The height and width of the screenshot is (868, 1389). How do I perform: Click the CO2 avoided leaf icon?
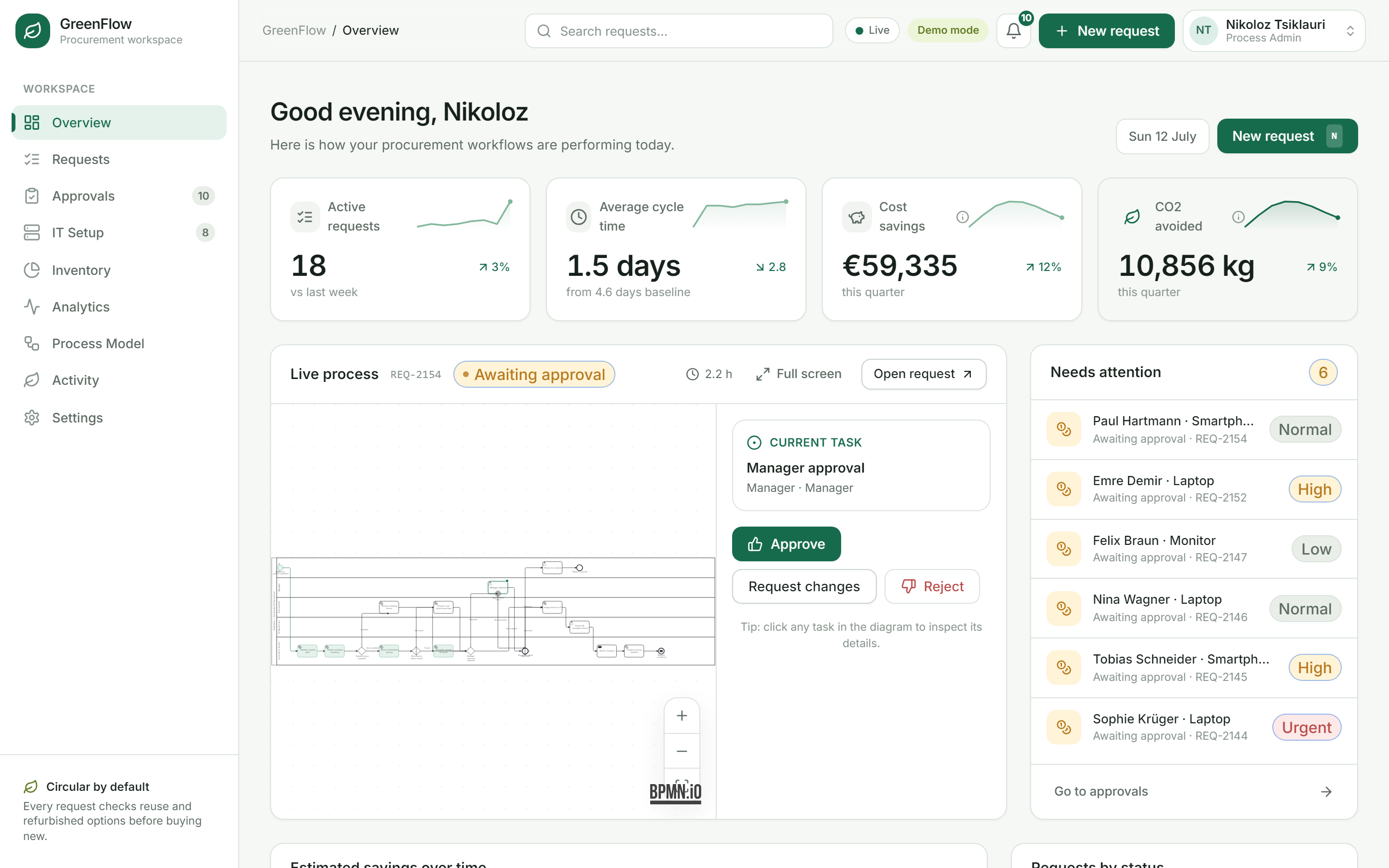click(x=1132, y=217)
